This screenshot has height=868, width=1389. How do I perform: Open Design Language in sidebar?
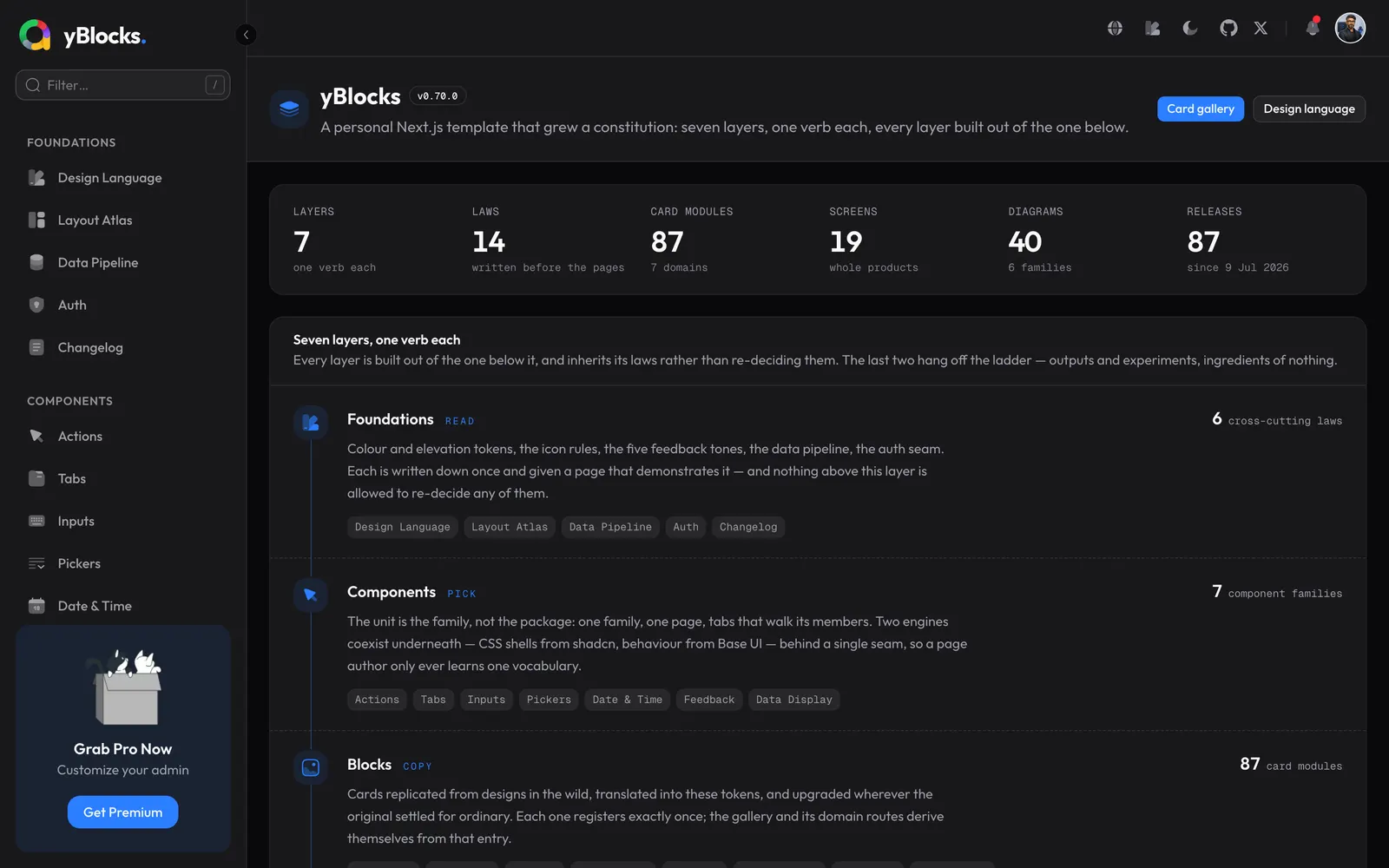pyautogui.click(x=122, y=178)
